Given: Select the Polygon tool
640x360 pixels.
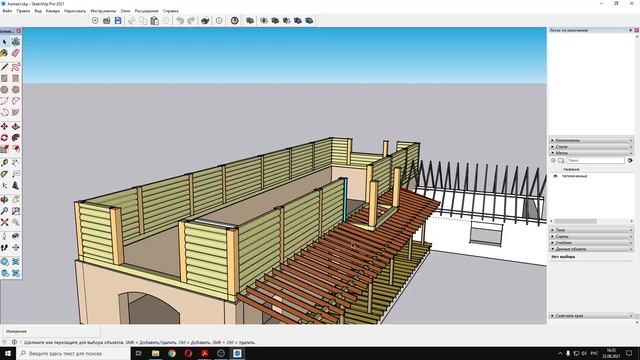Looking at the screenshot, I should (16, 90).
